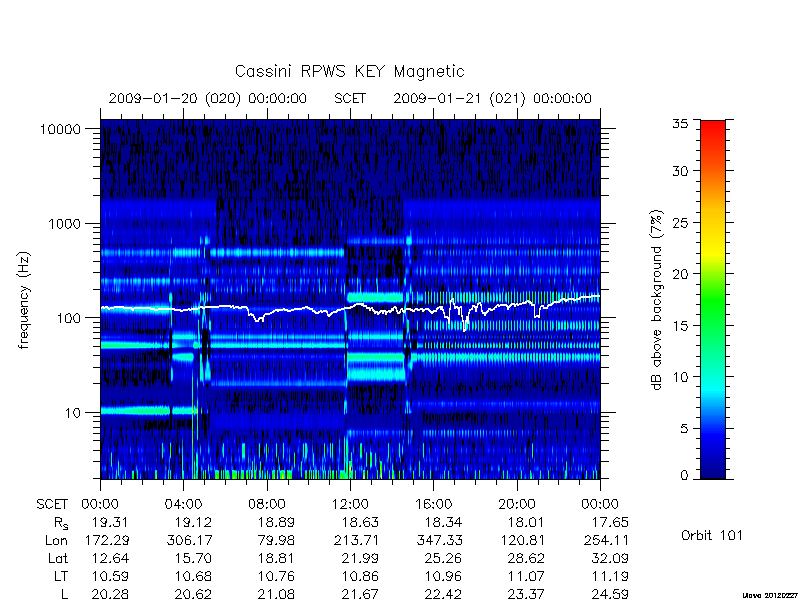Click the Rs value '19.31'
This screenshot has height=600, width=800.
110,522
